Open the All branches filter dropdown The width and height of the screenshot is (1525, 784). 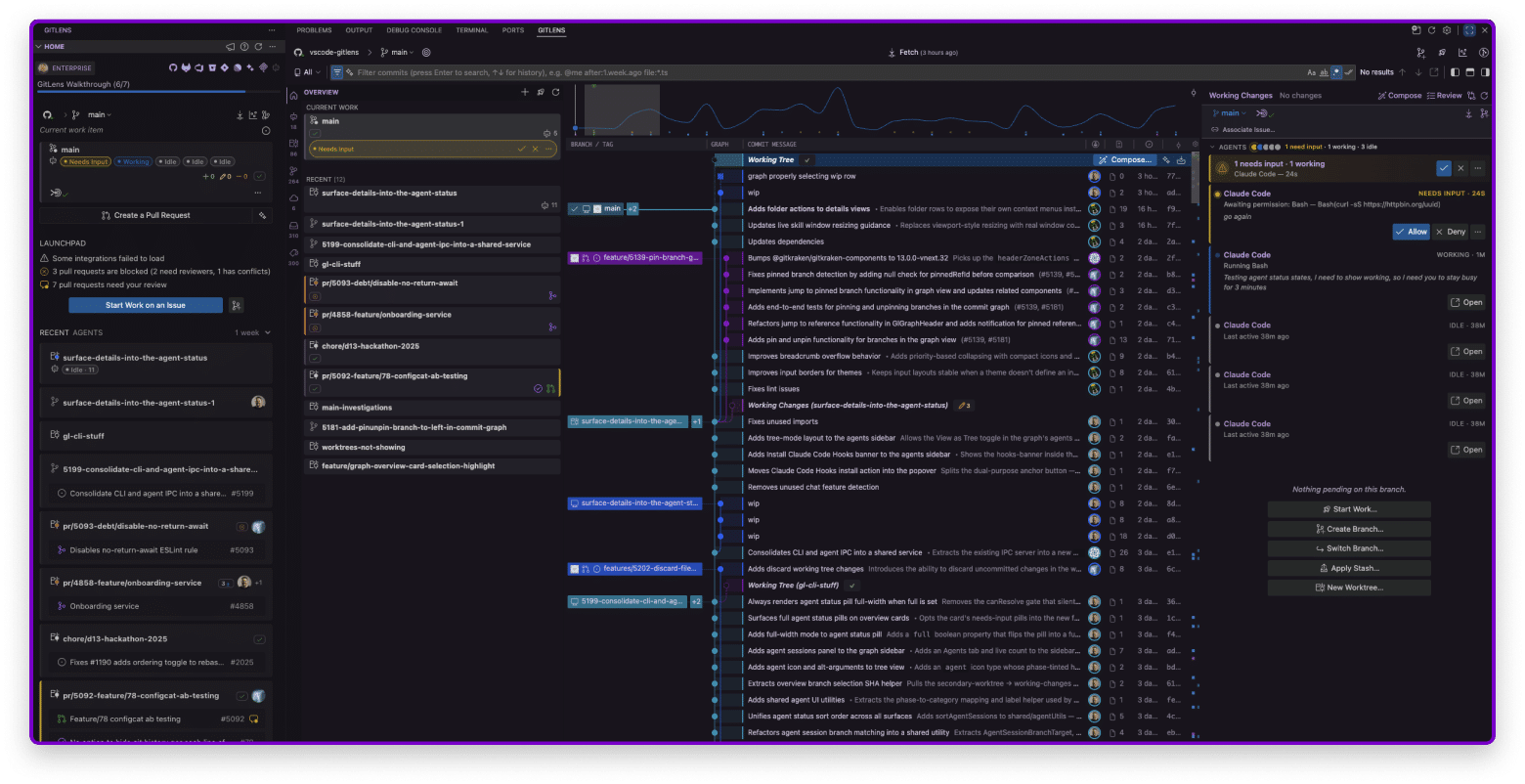[x=308, y=72]
